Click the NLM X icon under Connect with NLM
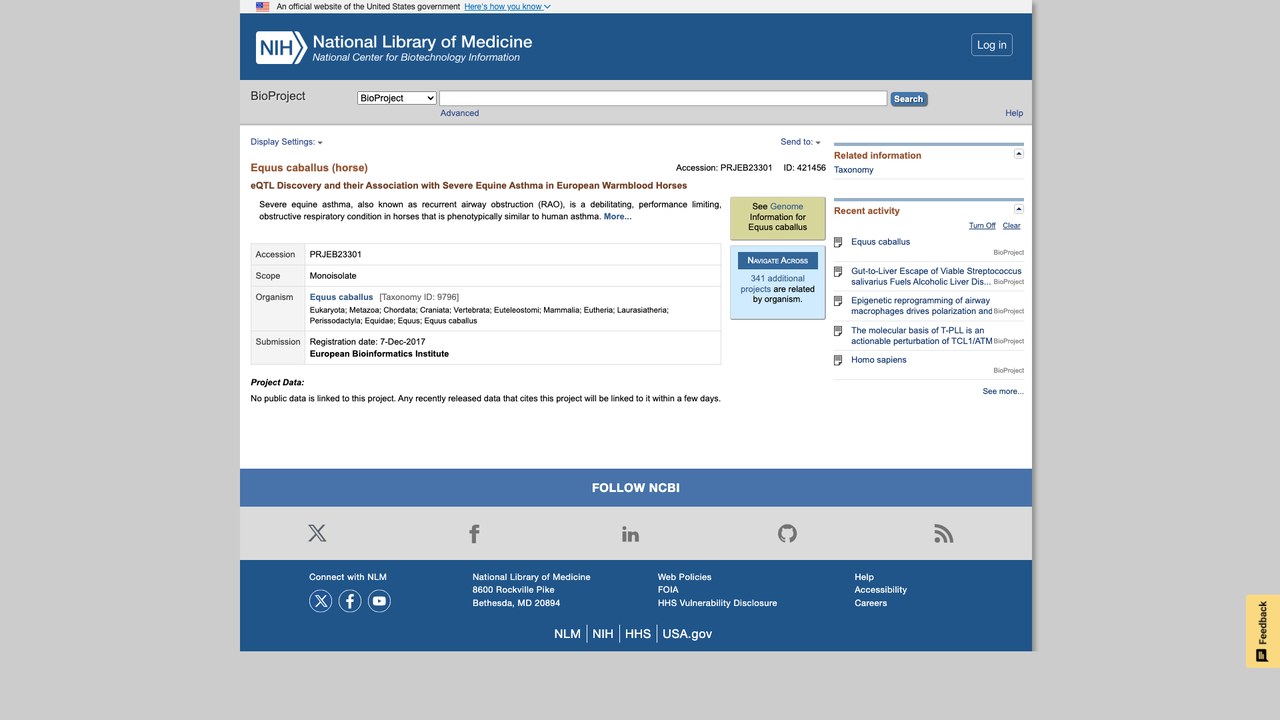 [320, 601]
